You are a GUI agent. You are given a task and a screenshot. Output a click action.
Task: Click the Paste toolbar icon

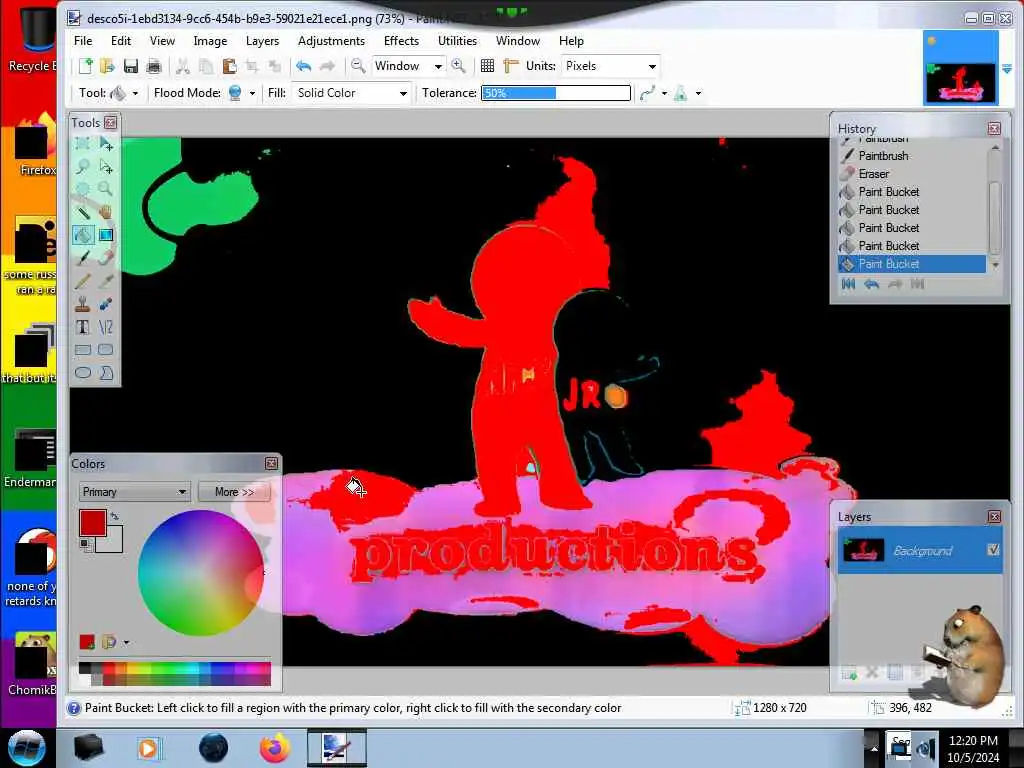click(x=229, y=66)
